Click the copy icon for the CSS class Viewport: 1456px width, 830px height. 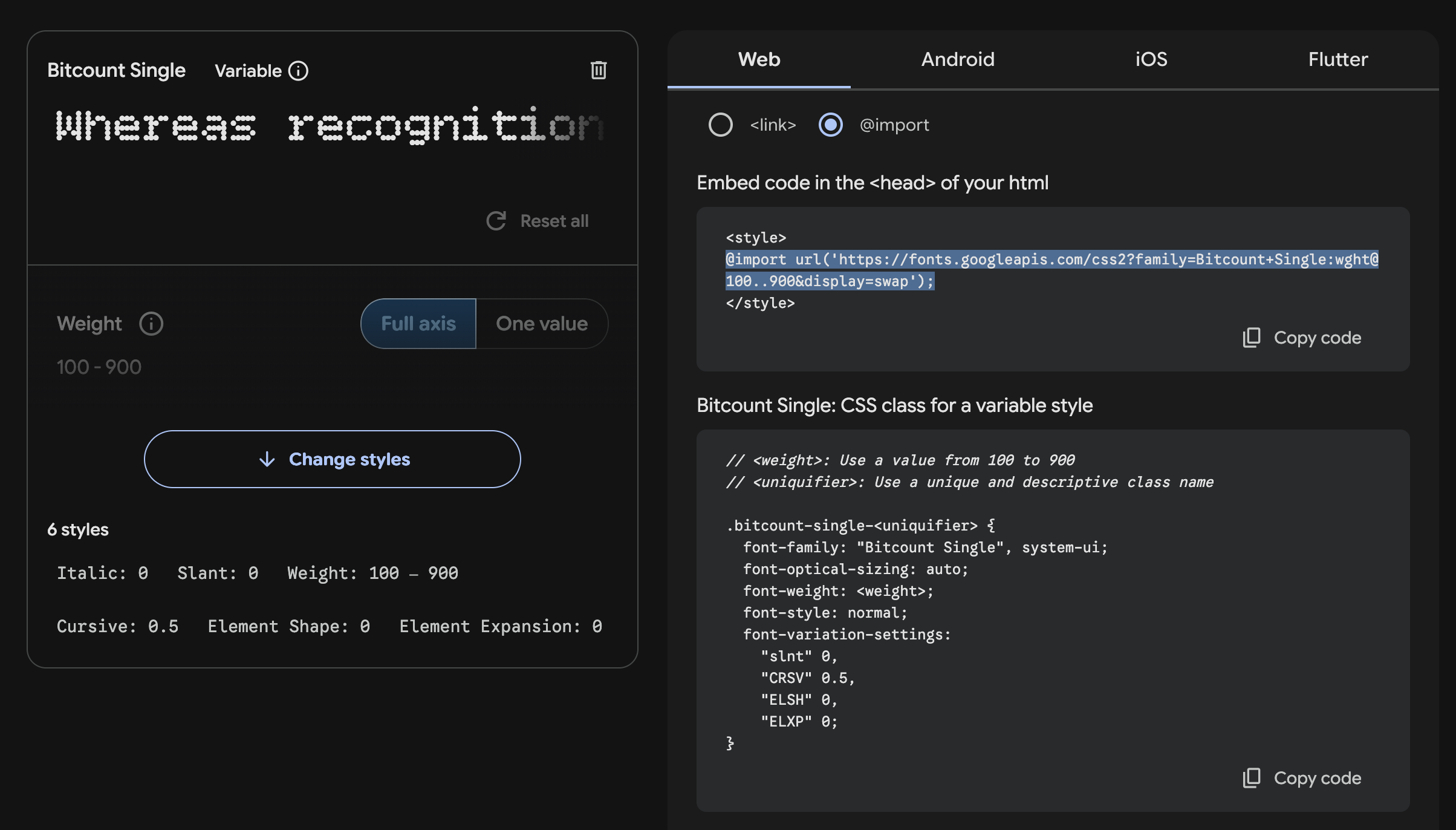tap(1251, 778)
